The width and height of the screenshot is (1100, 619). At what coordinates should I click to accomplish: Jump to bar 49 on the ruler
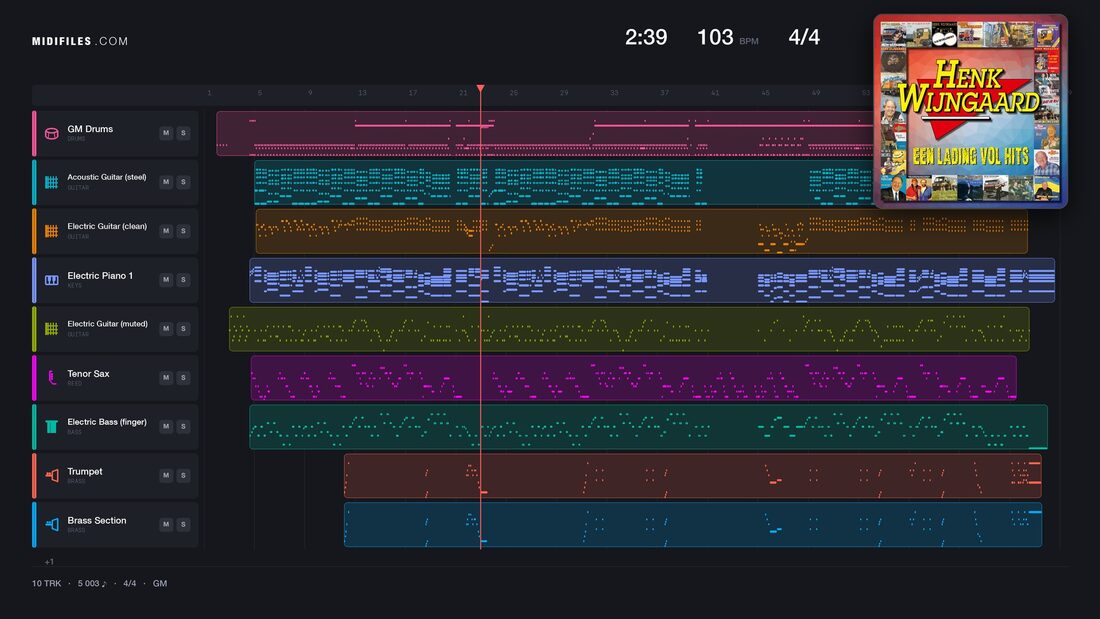(x=816, y=93)
